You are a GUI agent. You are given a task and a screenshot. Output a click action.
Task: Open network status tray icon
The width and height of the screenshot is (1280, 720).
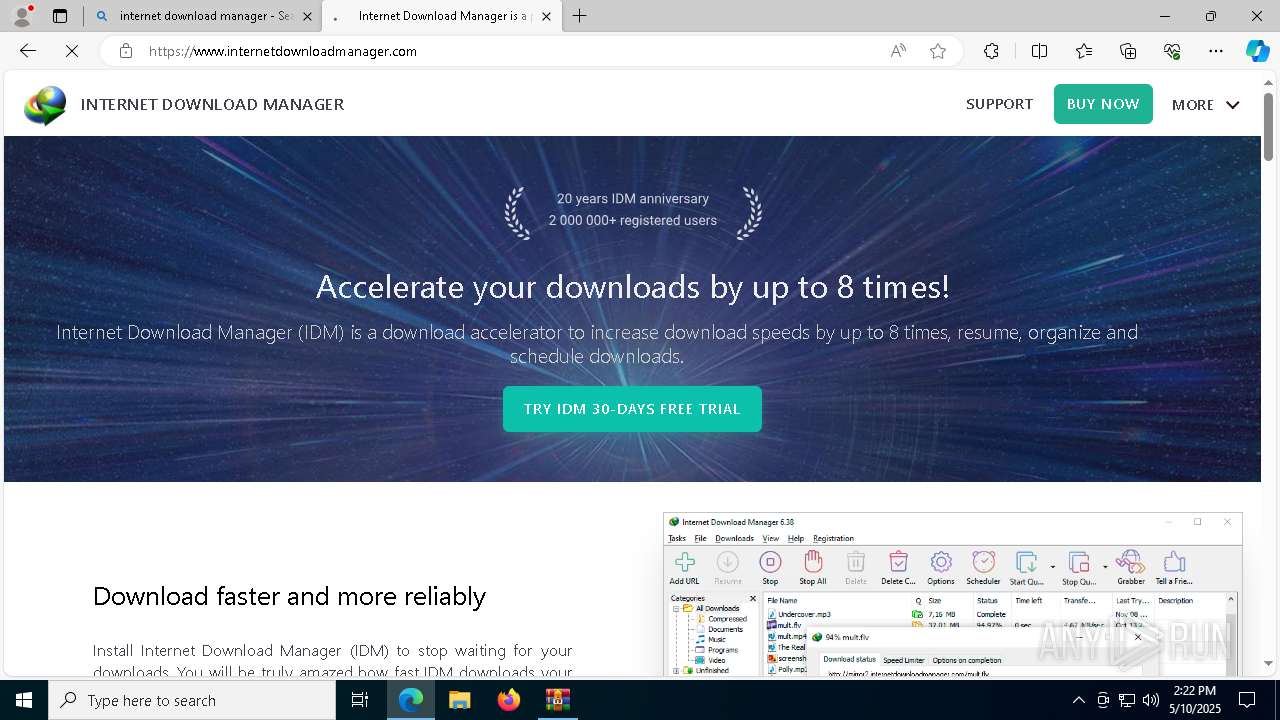click(x=1127, y=700)
